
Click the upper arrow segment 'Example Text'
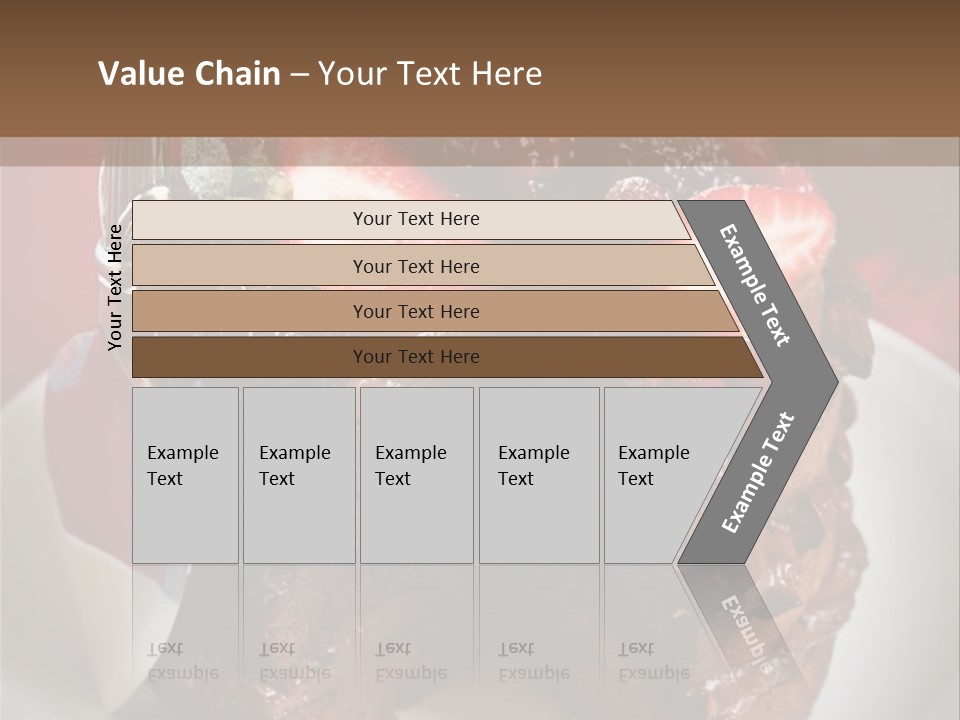pyautogui.click(x=756, y=285)
